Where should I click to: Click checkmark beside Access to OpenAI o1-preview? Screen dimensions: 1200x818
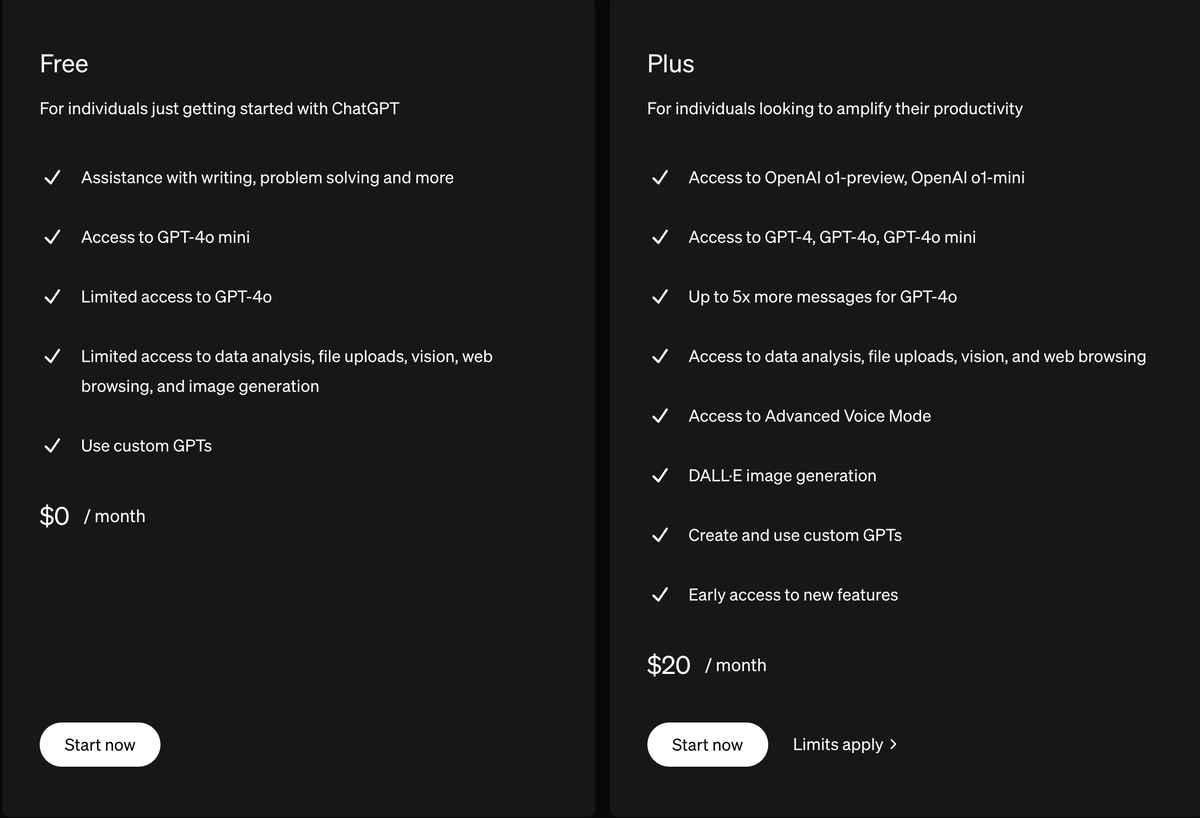[660, 178]
